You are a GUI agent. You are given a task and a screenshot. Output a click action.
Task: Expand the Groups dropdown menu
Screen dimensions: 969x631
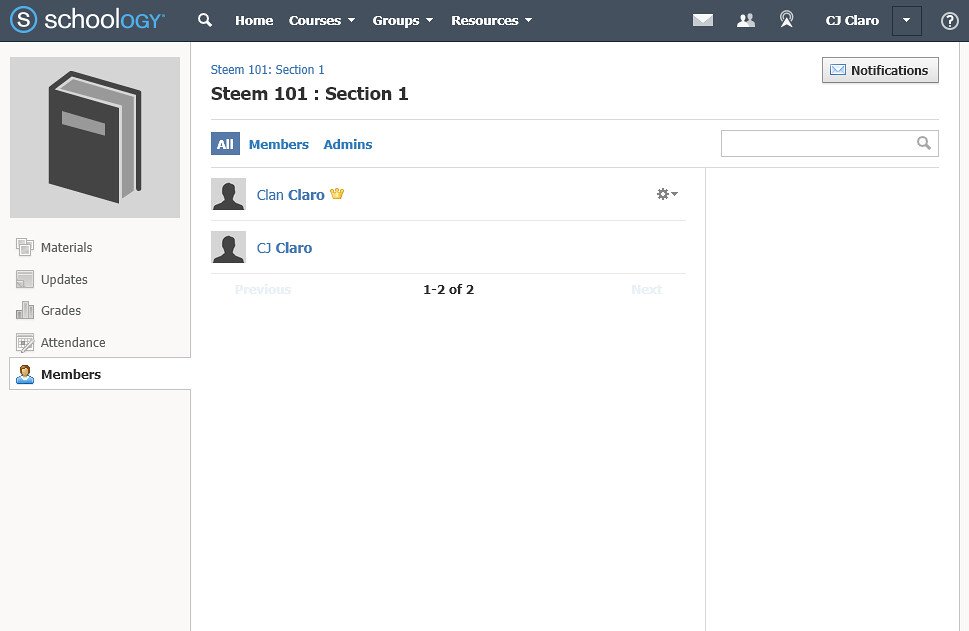[402, 20]
